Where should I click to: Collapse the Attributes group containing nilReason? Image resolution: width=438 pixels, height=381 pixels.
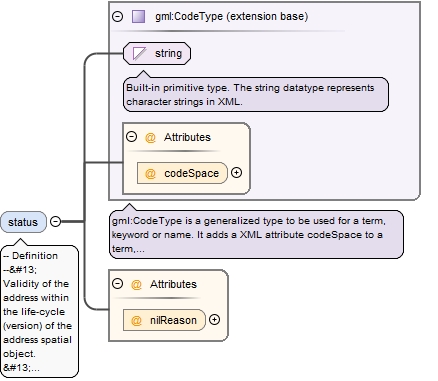pyautogui.click(x=117, y=284)
